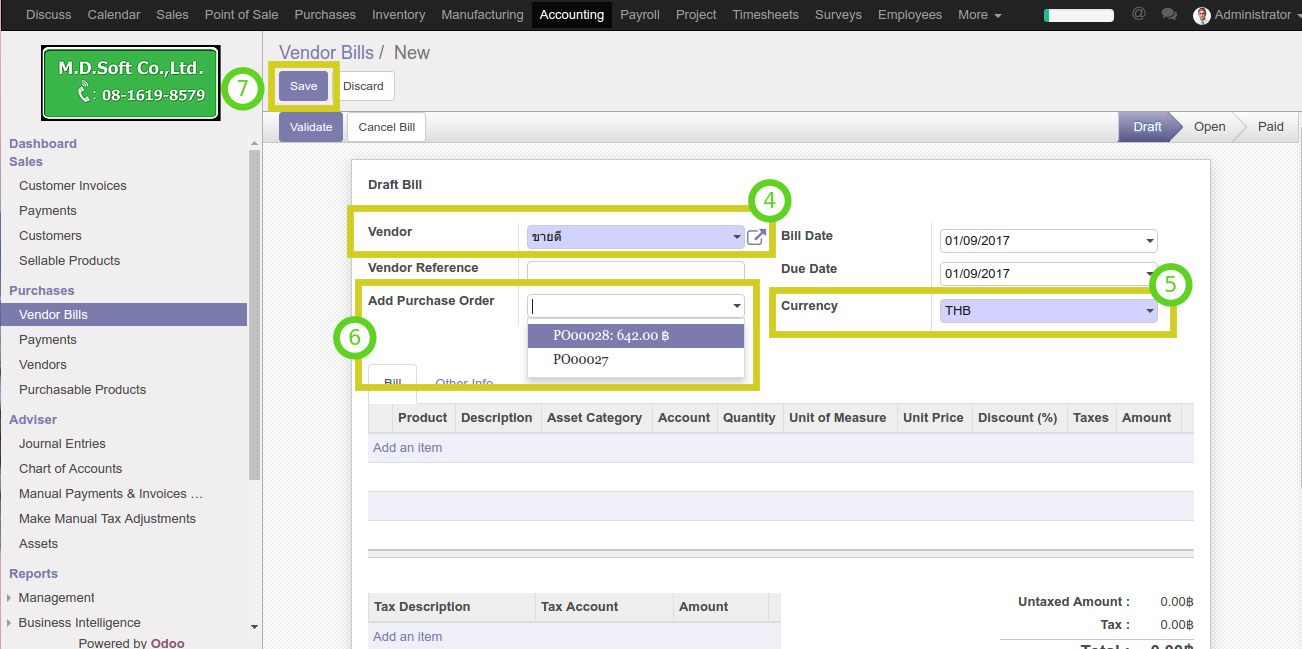This screenshot has width=1302, height=649.
Task: Click the M.D.Soft company logo
Action: click(130, 83)
